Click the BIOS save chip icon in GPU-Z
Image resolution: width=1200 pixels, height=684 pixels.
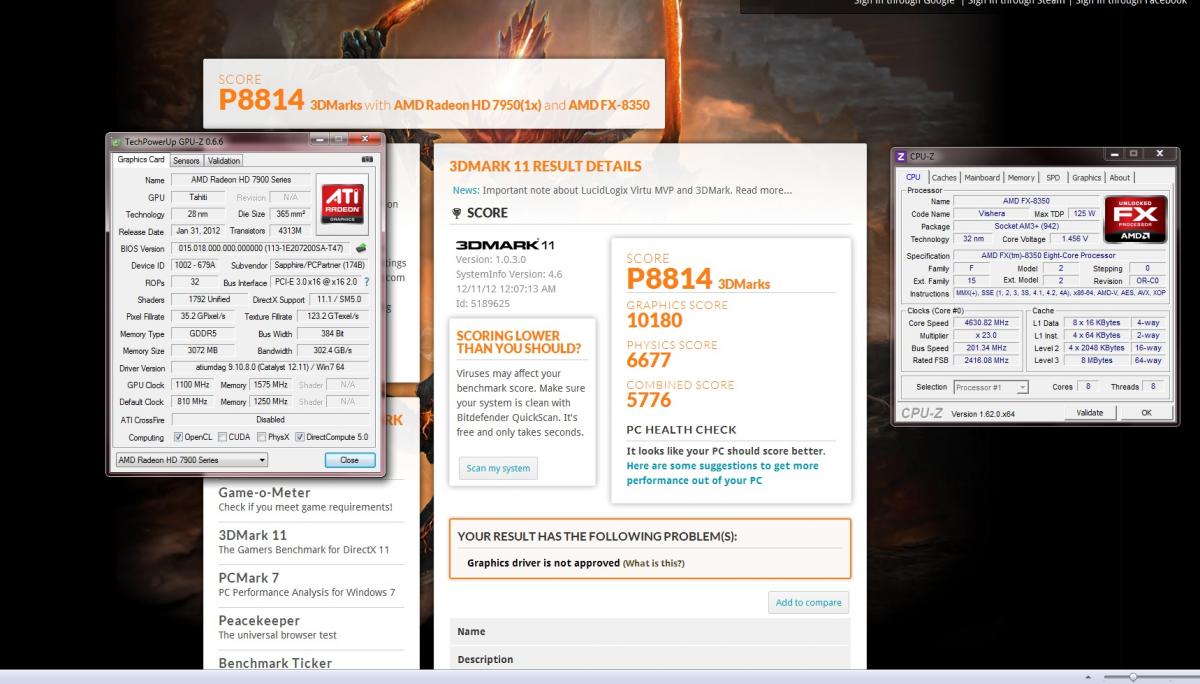click(361, 248)
